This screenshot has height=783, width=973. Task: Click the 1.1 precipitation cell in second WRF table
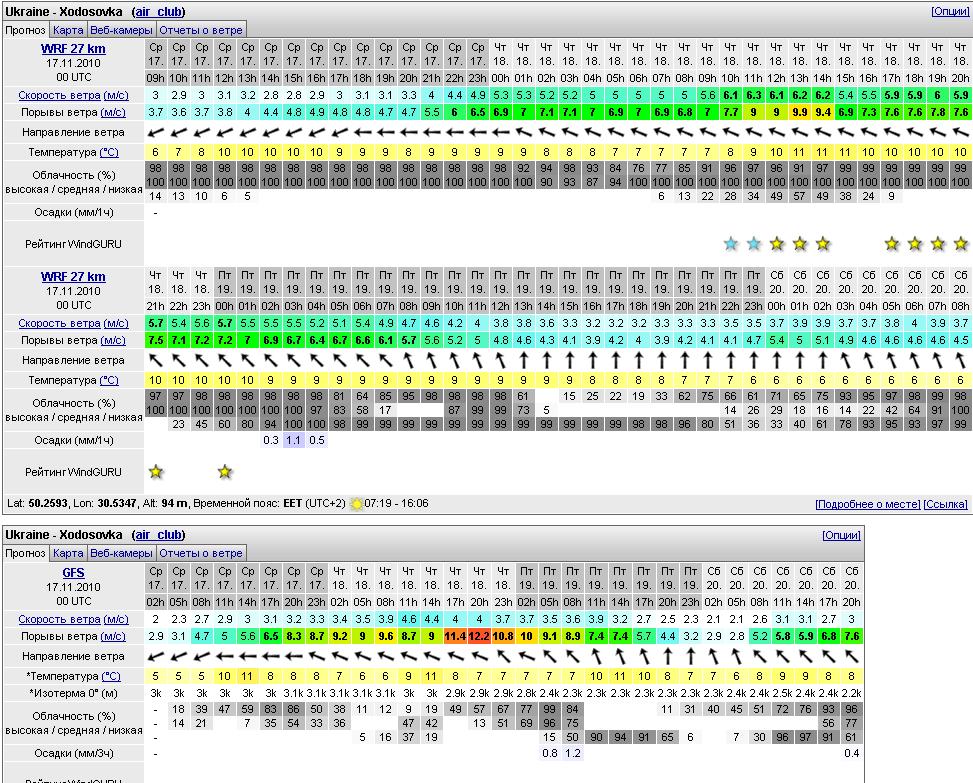coord(294,440)
